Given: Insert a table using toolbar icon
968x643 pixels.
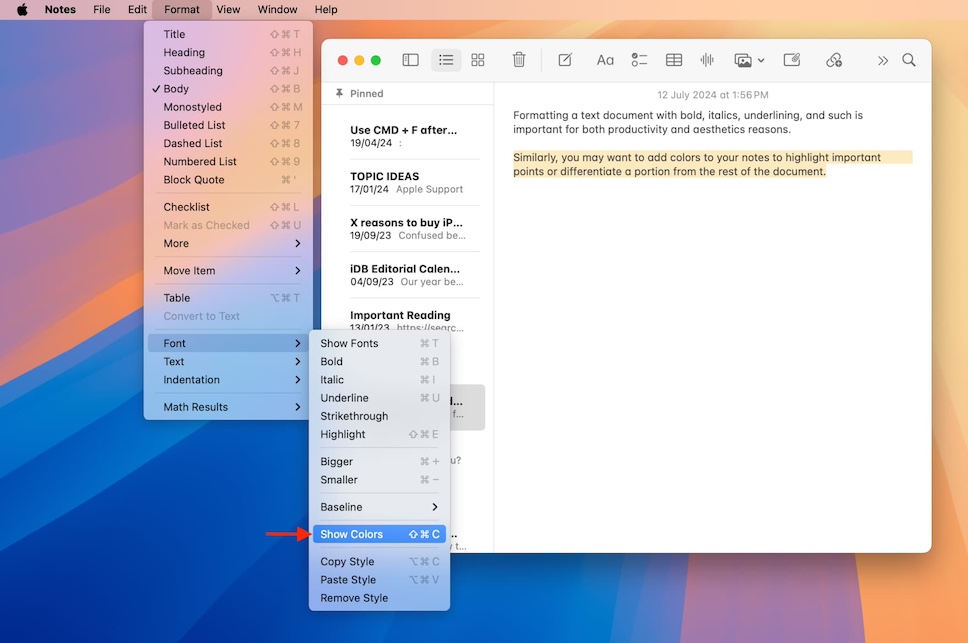Looking at the screenshot, I should pyautogui.click(x=674, y=60).
